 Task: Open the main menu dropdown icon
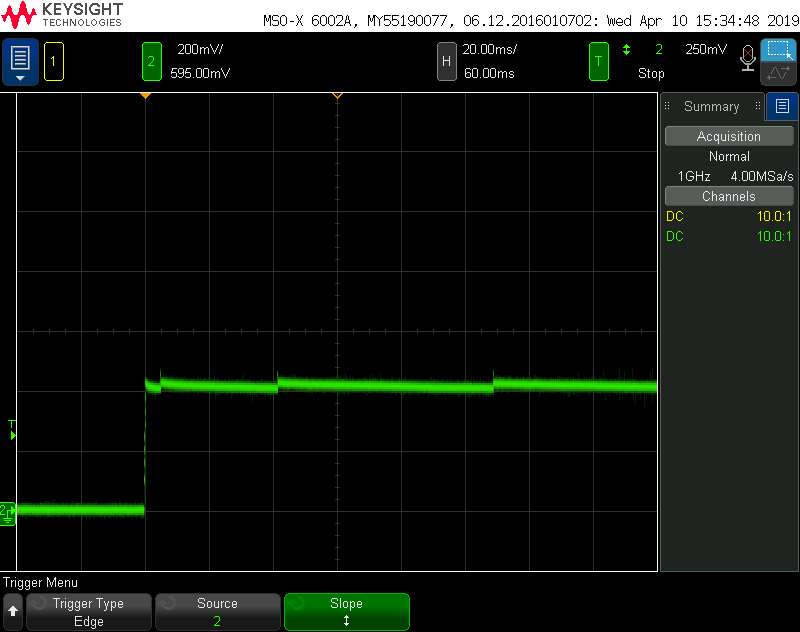point(20,62)
